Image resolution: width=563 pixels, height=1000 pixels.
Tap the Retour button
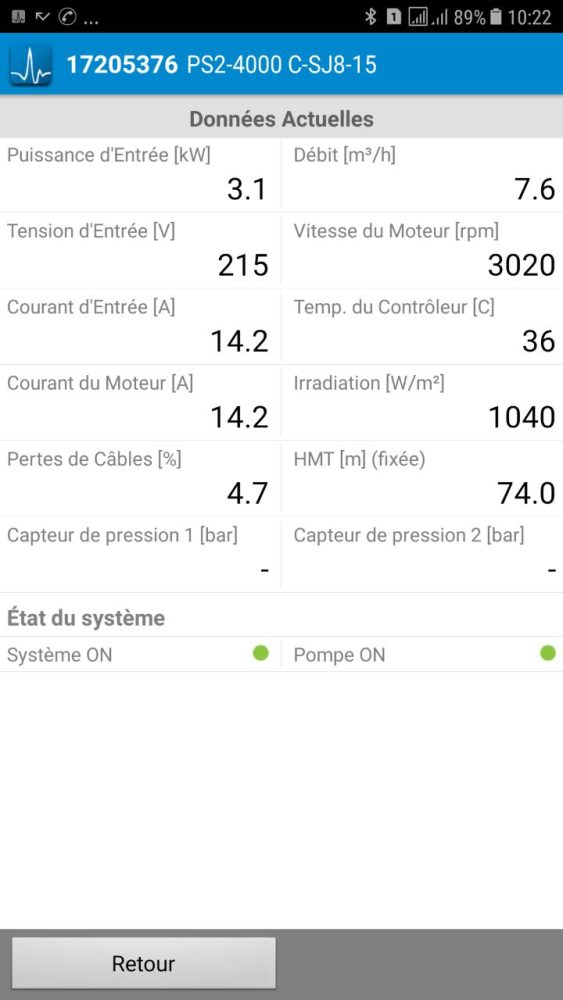click(x=143, y=963)
